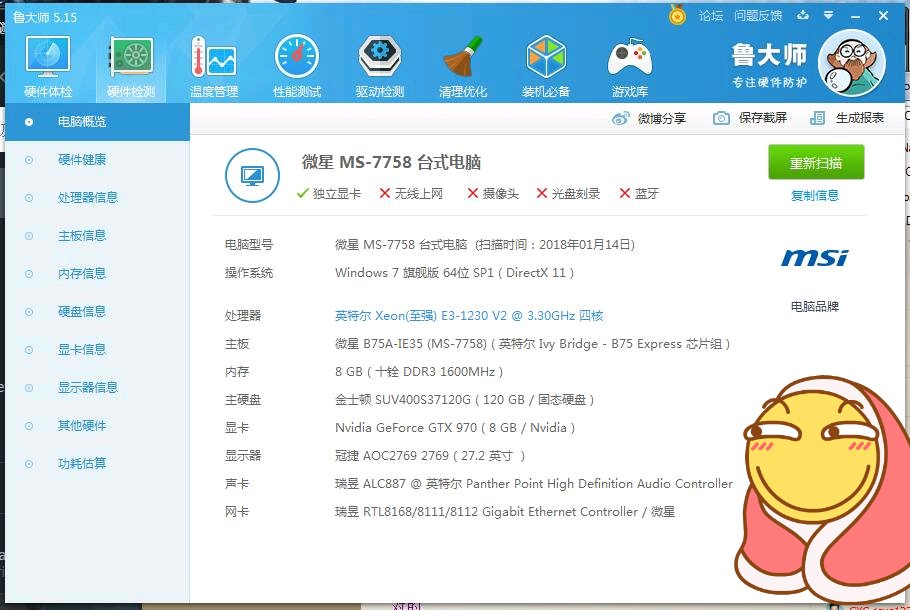Screen dimensions: 910x610
Task: Select 电脑概览 in the sidebar
Action: [x=98, y=122]
